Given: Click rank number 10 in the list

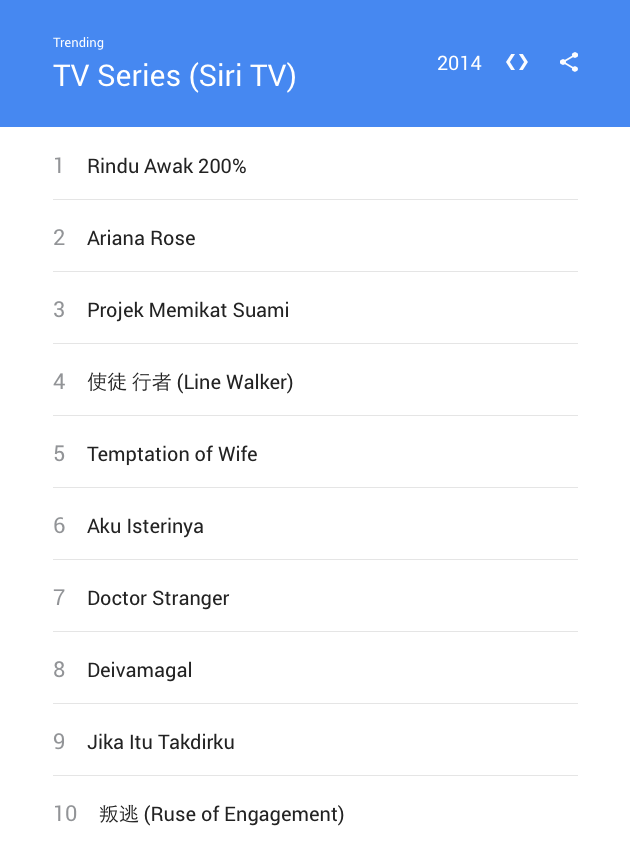Looking at the screenshot, I should [65, 814].
